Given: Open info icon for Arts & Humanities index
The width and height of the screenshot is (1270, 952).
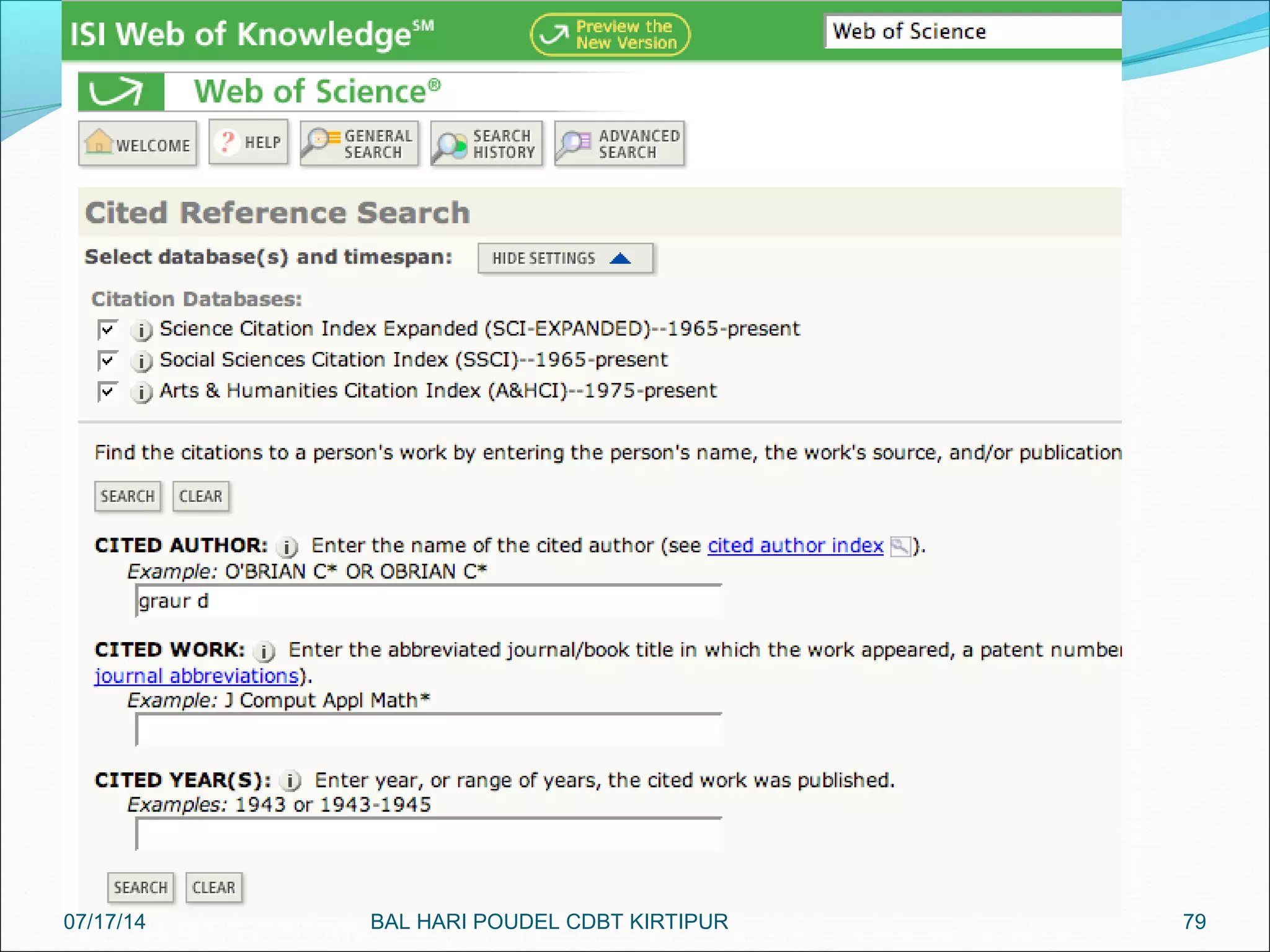Looking at the screenshot, I should pos(141,392).
